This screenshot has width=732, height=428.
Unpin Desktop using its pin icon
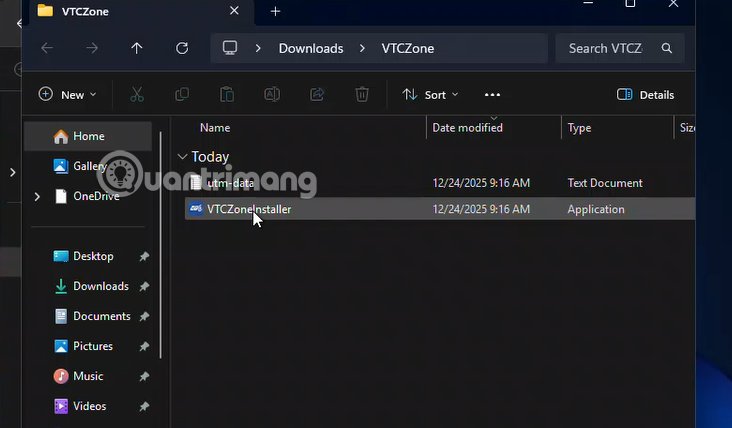click(x=144, y=256)
